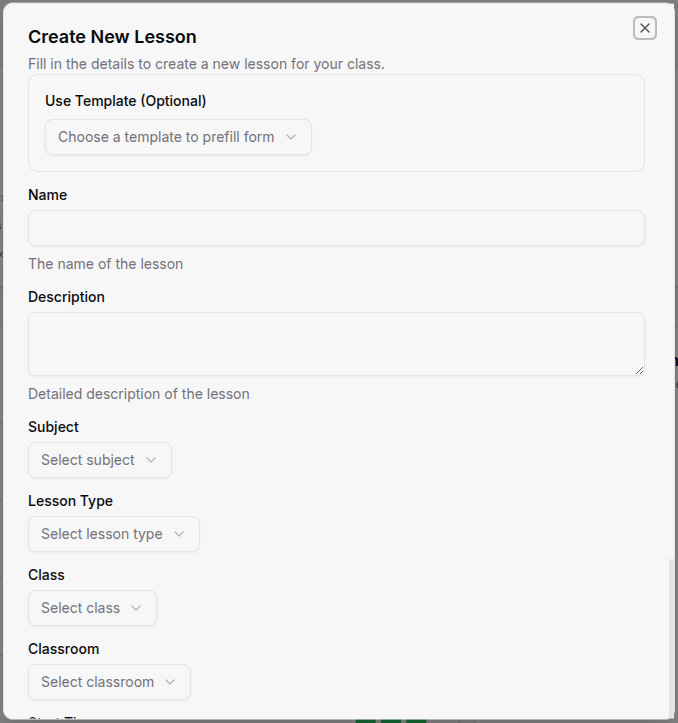Click the chevron arrow beside Select class
Viewport: 678px width, 723px height.
[136, 608]
